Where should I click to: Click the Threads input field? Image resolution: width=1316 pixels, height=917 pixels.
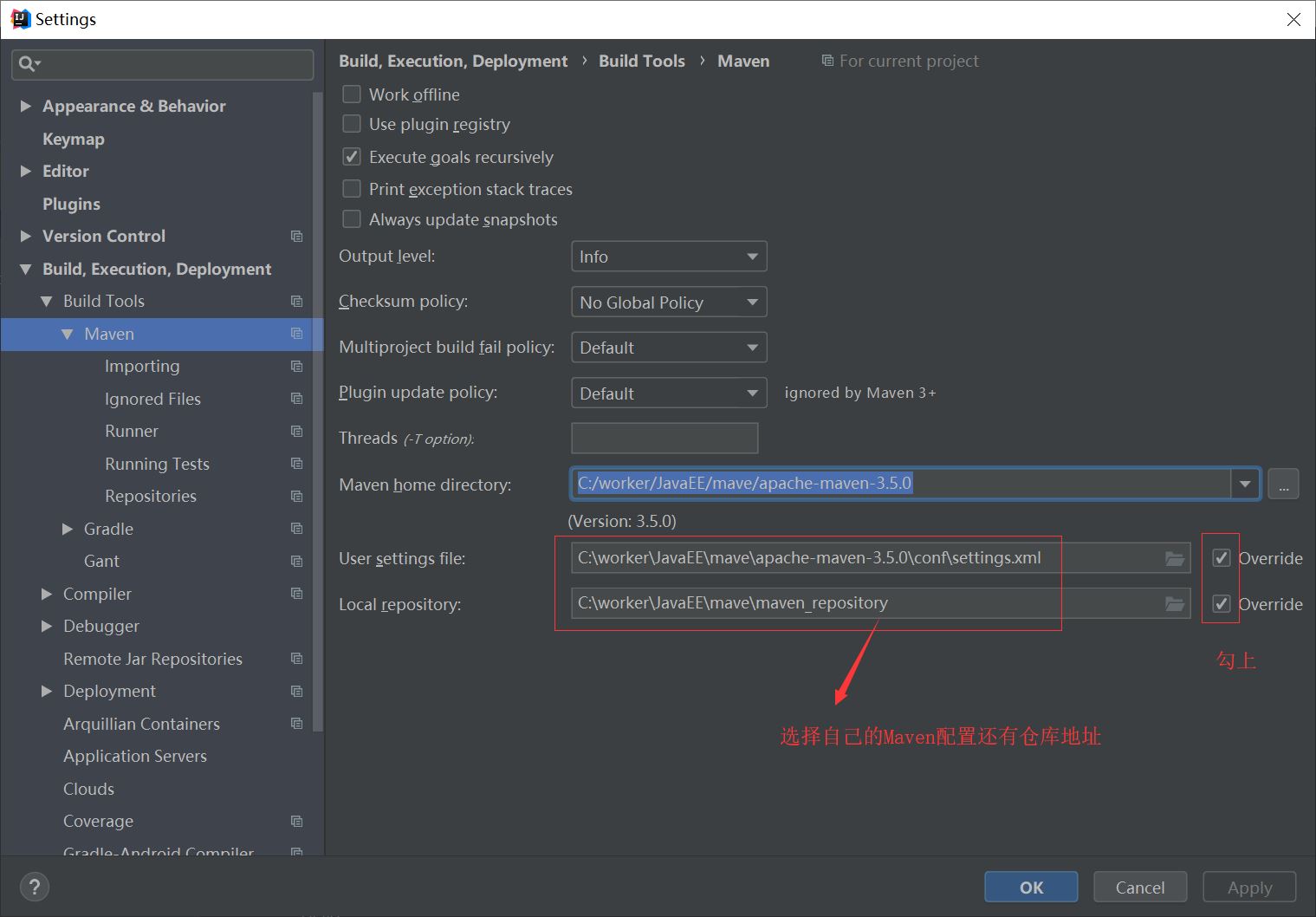[x=664, y=438]
